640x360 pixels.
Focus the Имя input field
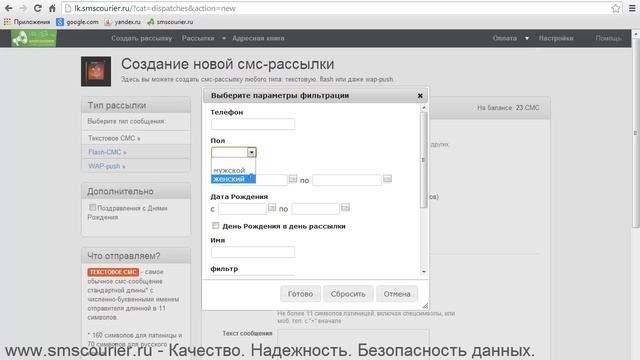[x=253, y=252]
